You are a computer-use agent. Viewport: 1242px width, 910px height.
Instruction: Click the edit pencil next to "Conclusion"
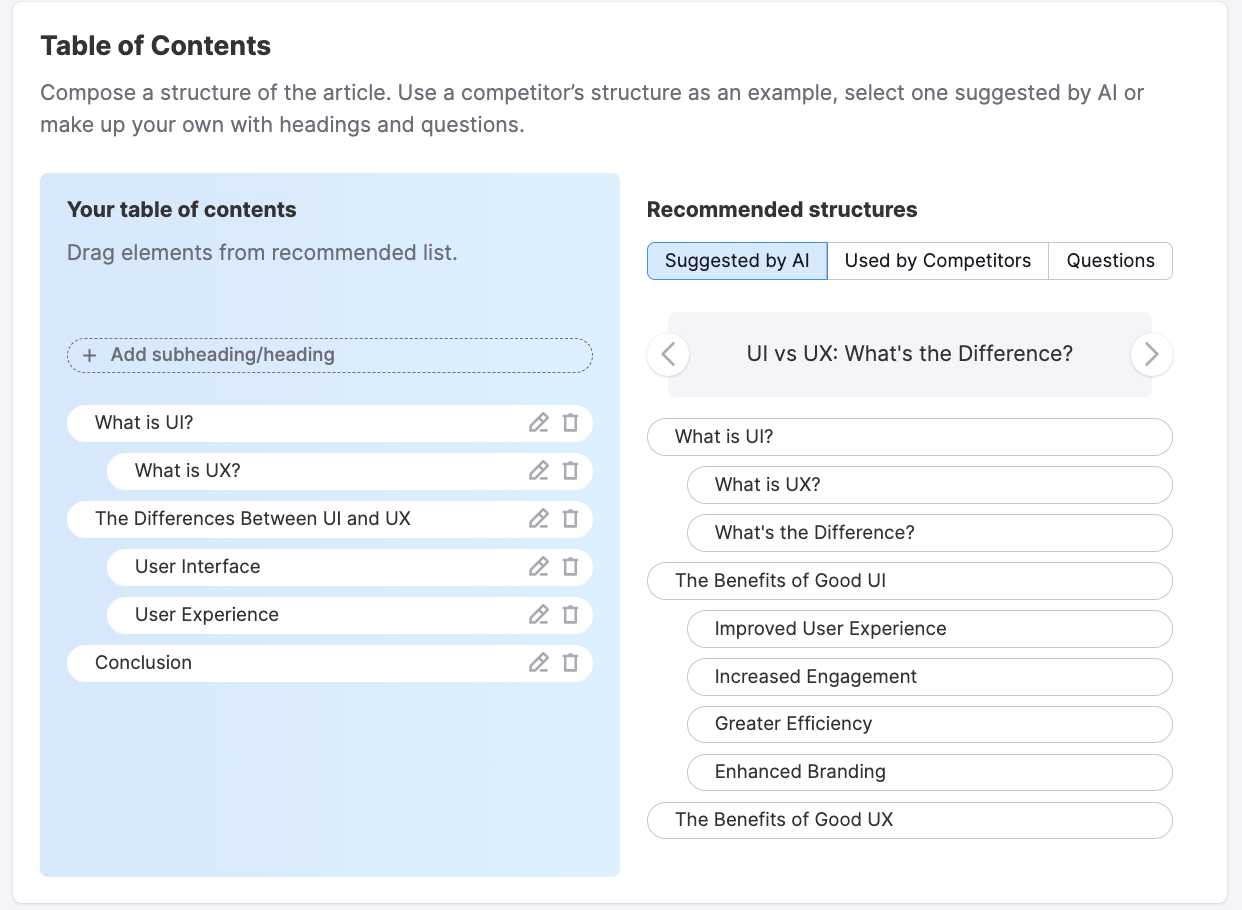tap(539, 662)
